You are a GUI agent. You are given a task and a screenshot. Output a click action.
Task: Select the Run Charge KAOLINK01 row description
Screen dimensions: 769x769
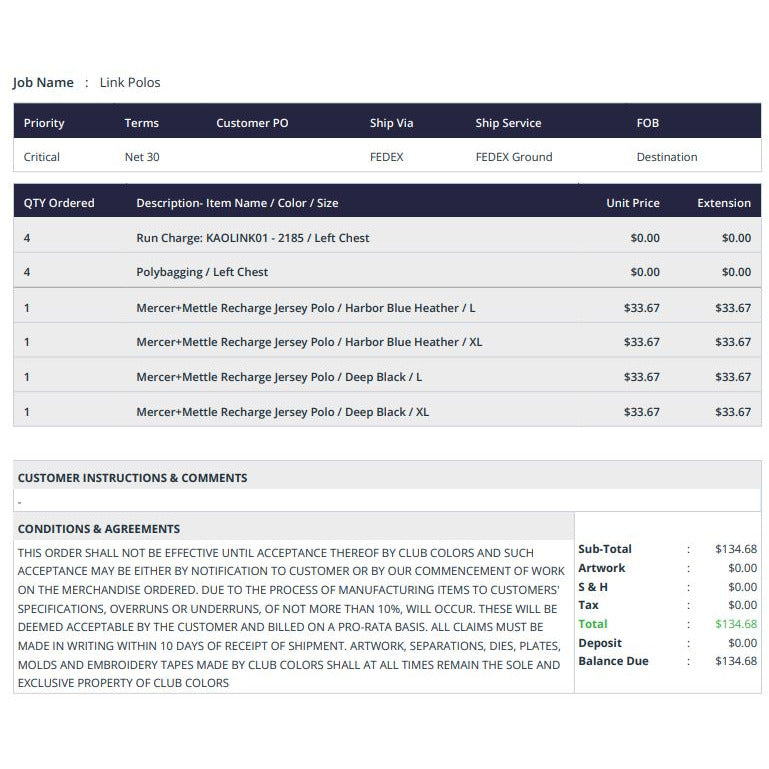253,238
